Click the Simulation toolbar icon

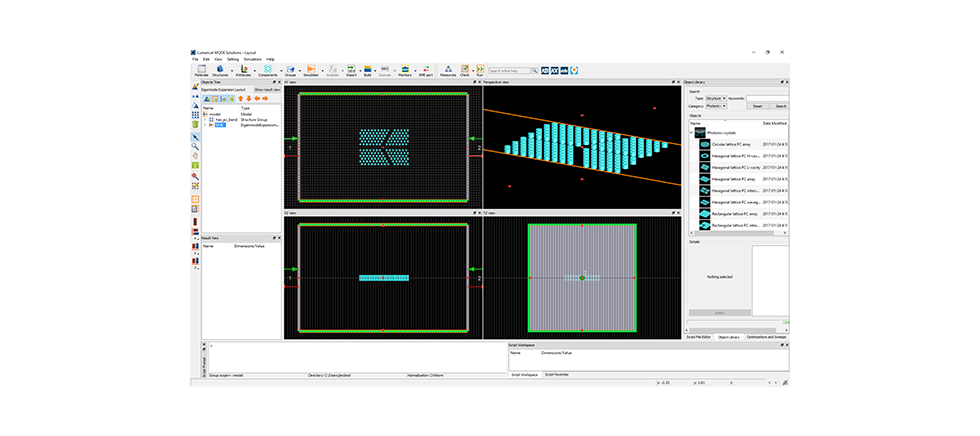click(x=311, y=69)
